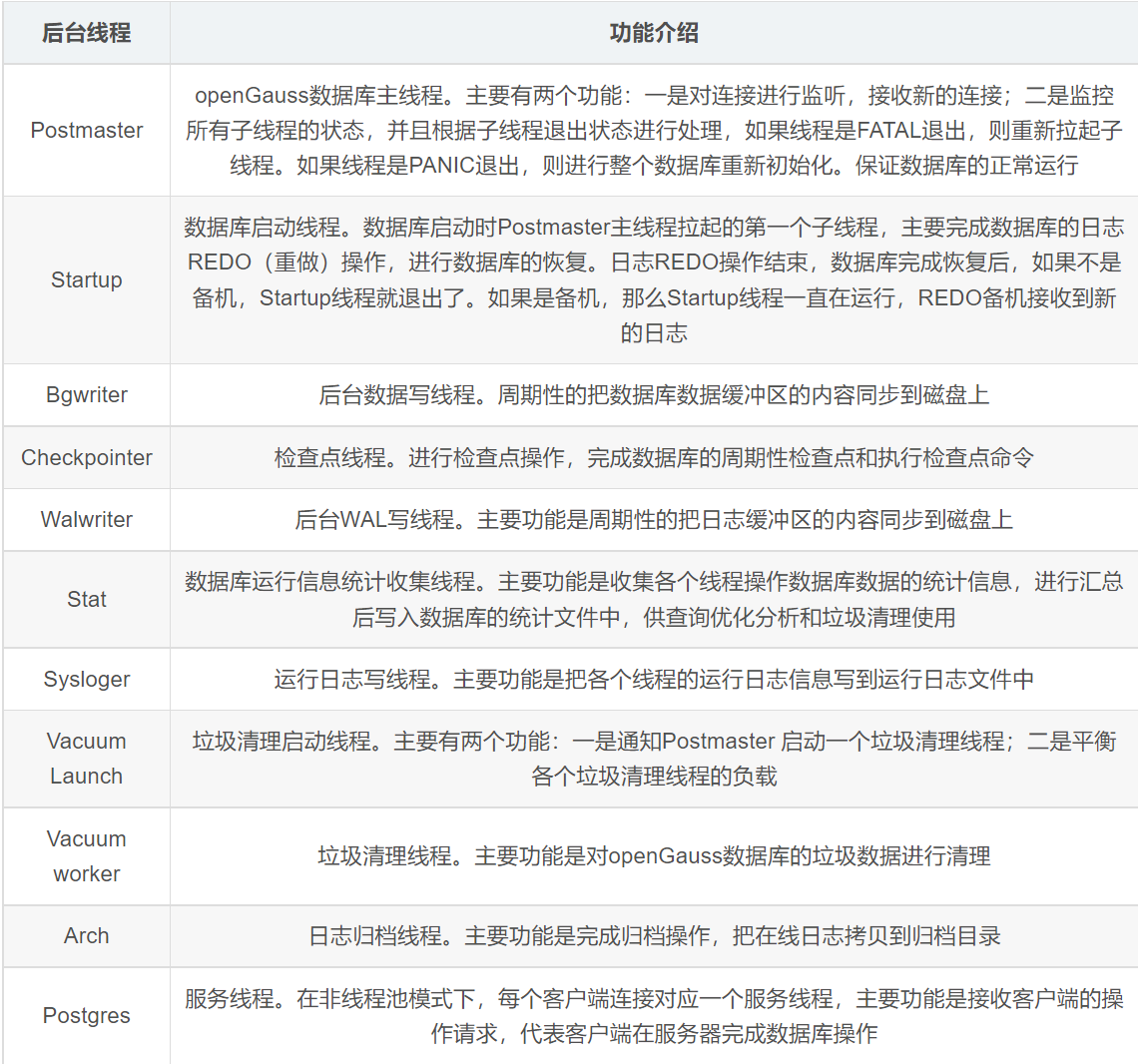Click the 日志归档线程 description cell
Viewport: 1138px width, 1064px height.
point(654,936)
